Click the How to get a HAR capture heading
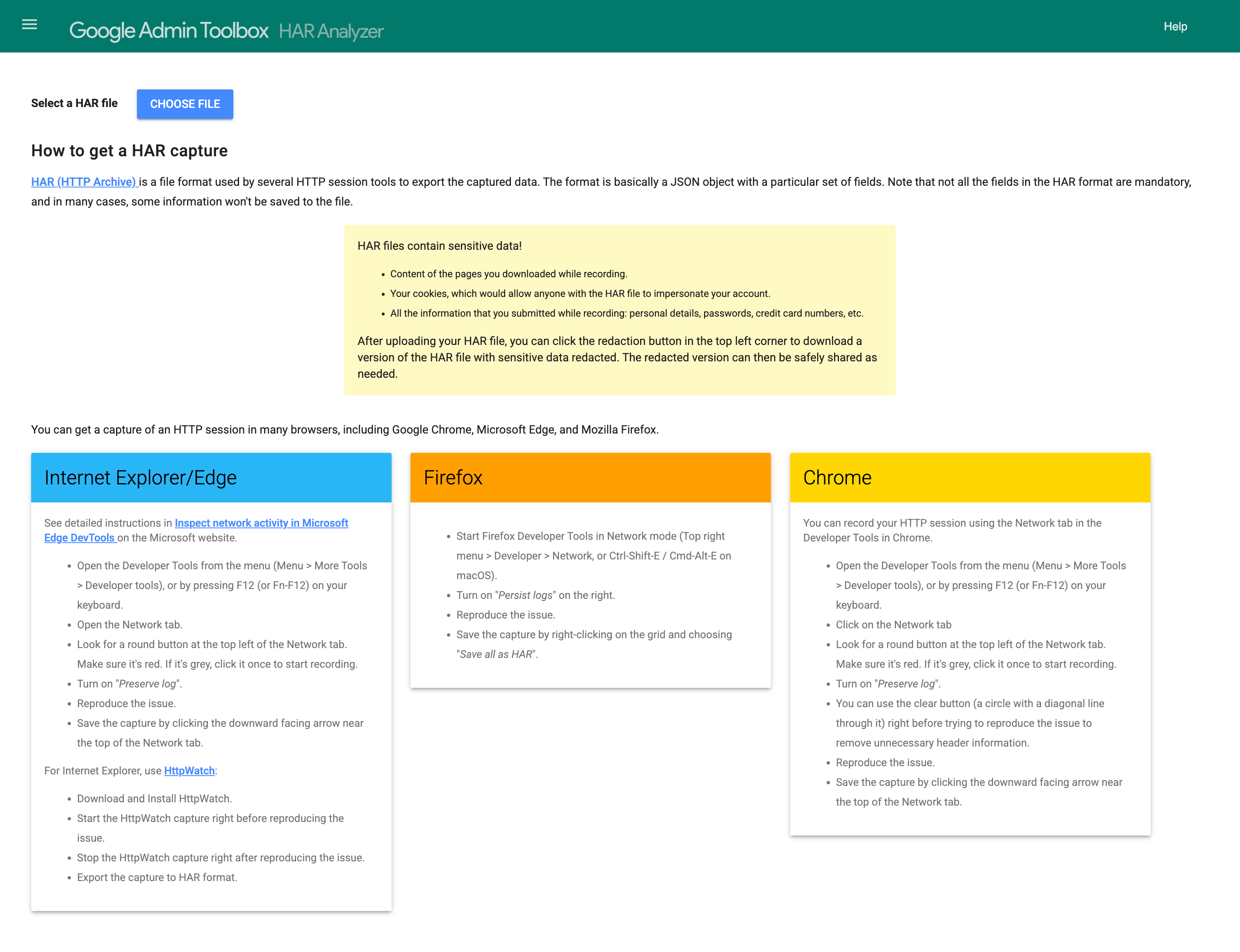This screenshot has width=1240, height=952. (x=129, y=150)
